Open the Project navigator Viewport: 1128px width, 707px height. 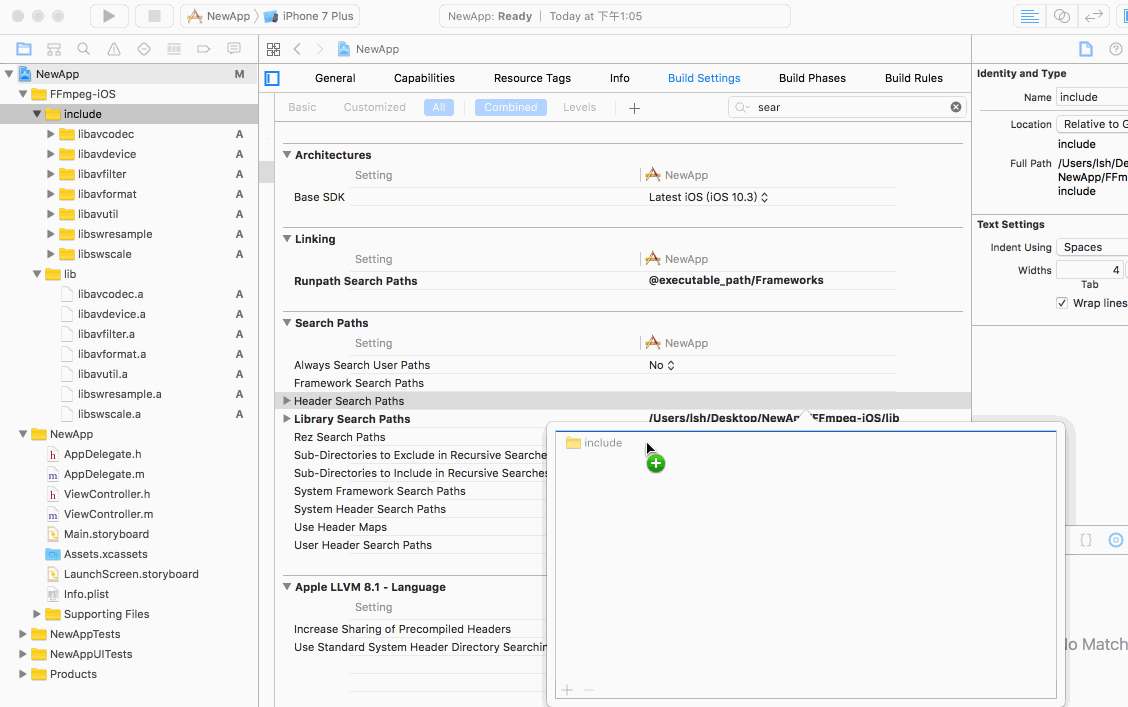24,49
